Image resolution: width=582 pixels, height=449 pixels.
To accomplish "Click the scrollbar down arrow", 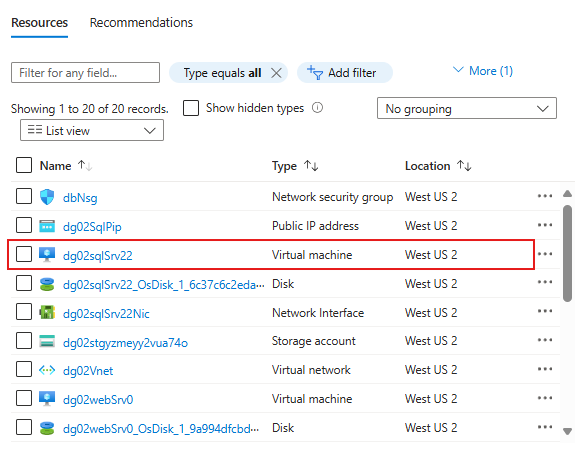I will pos(567,431).
